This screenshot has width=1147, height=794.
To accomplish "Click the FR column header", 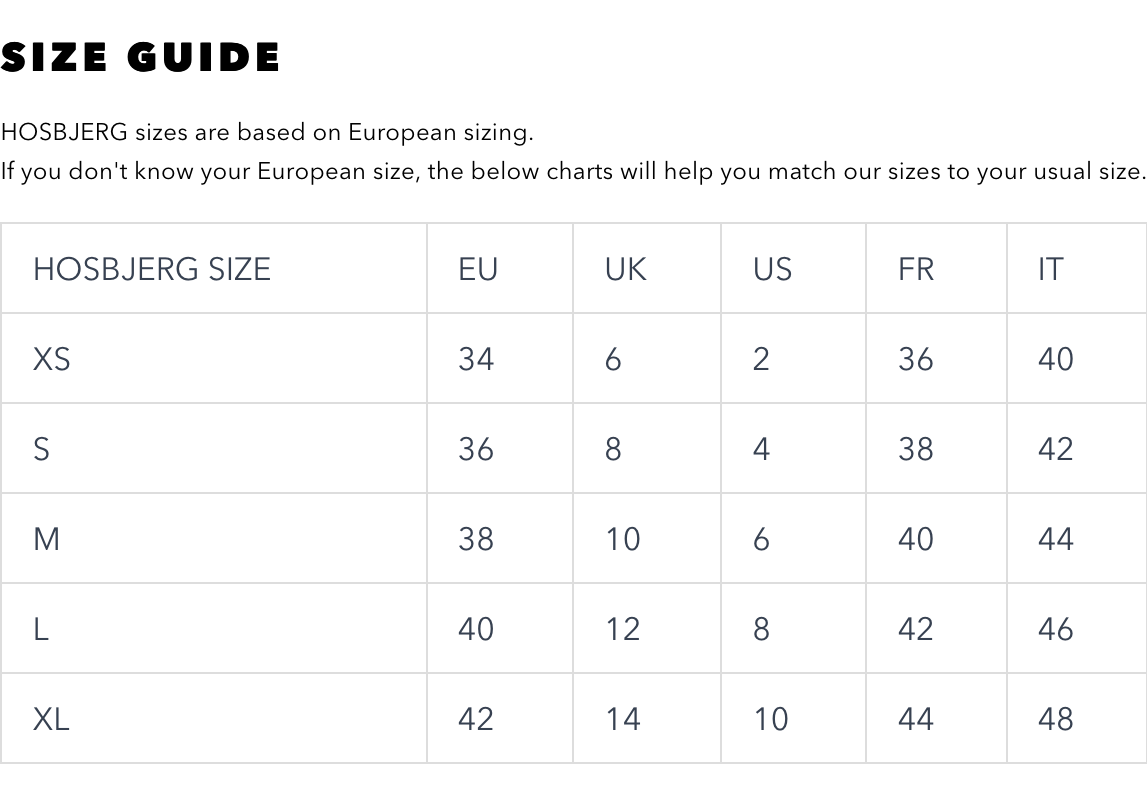I will pos(915,269).
